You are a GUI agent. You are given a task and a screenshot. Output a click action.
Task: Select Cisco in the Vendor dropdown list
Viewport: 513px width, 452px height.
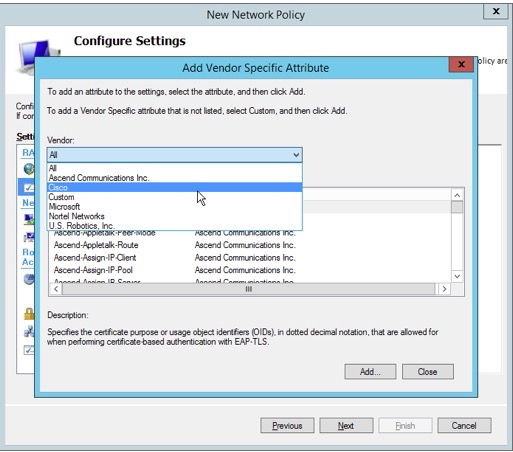coord(175,187)
